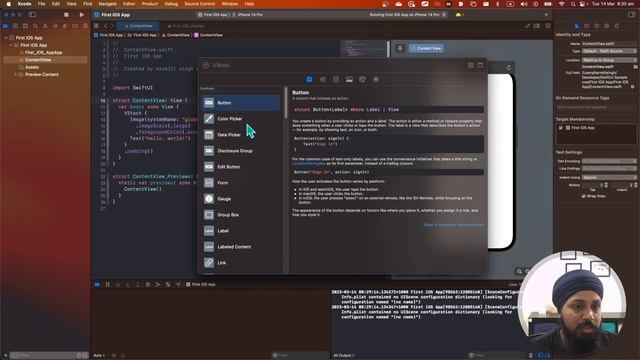Show Colors library tab icon
The height and width of the screenshot is (360, 640).
point(362,79)
